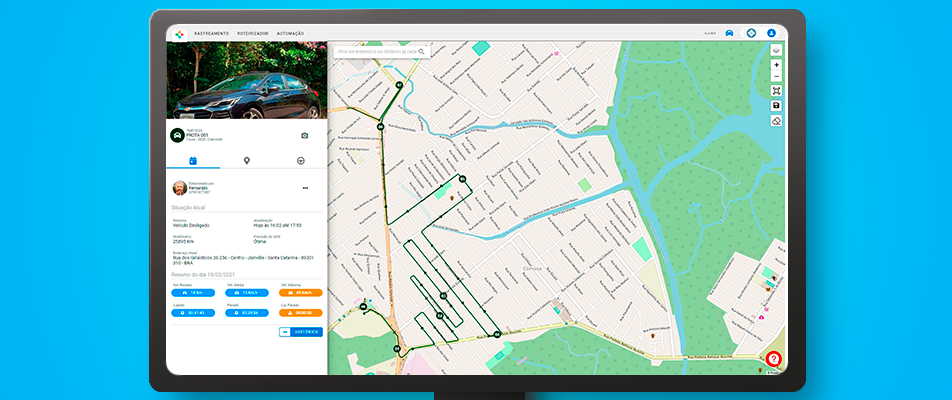Image resolution: width=952 pixels, height=400 pixels.
Task: Click the Ajuda link
Action: (710, 33)
